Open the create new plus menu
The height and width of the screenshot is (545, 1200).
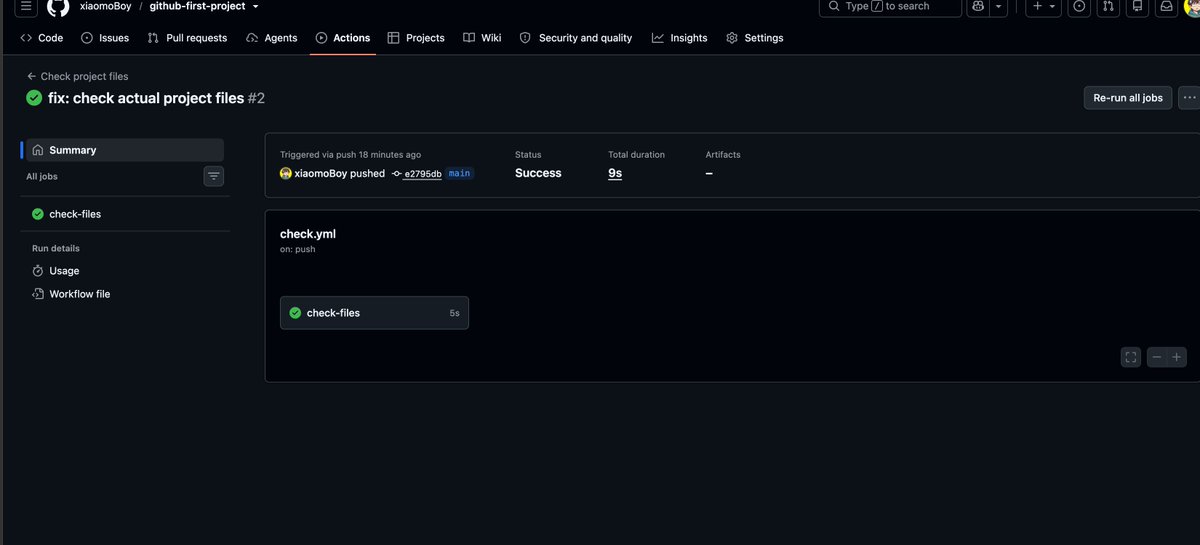pos(1043,6)
